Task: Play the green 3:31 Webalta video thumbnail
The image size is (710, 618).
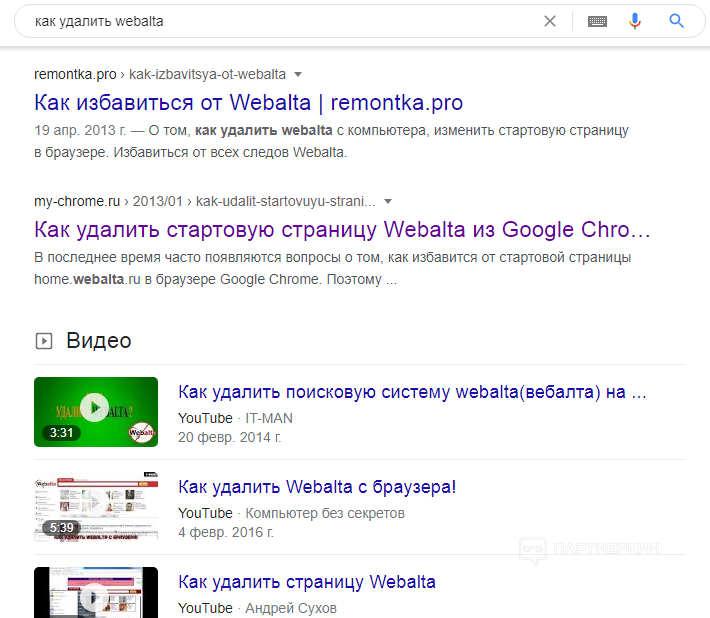Action: pos(96,412)
